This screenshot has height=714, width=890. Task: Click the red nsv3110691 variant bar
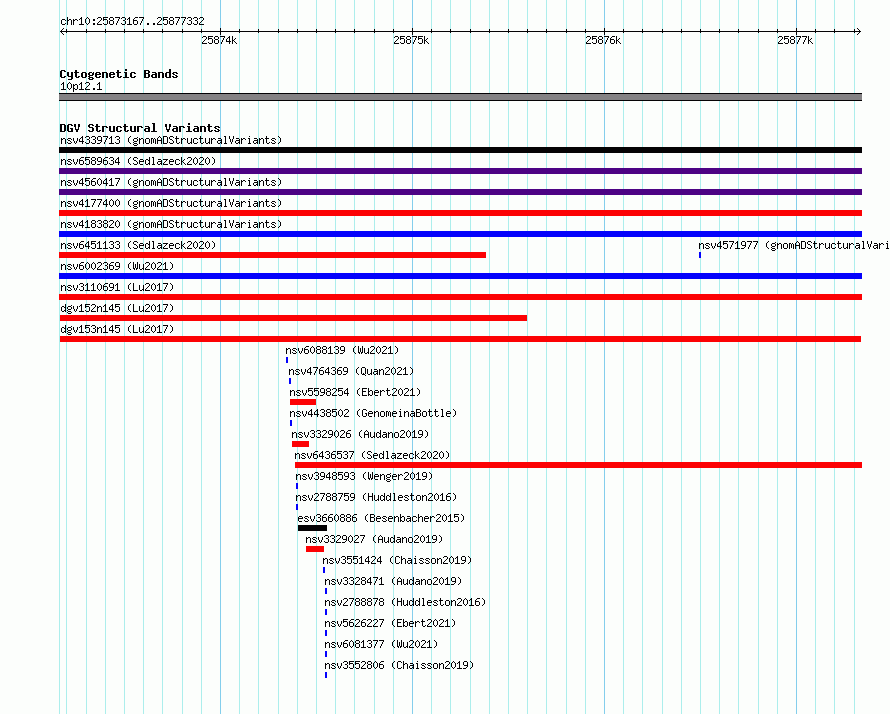[x=460, y=297]
